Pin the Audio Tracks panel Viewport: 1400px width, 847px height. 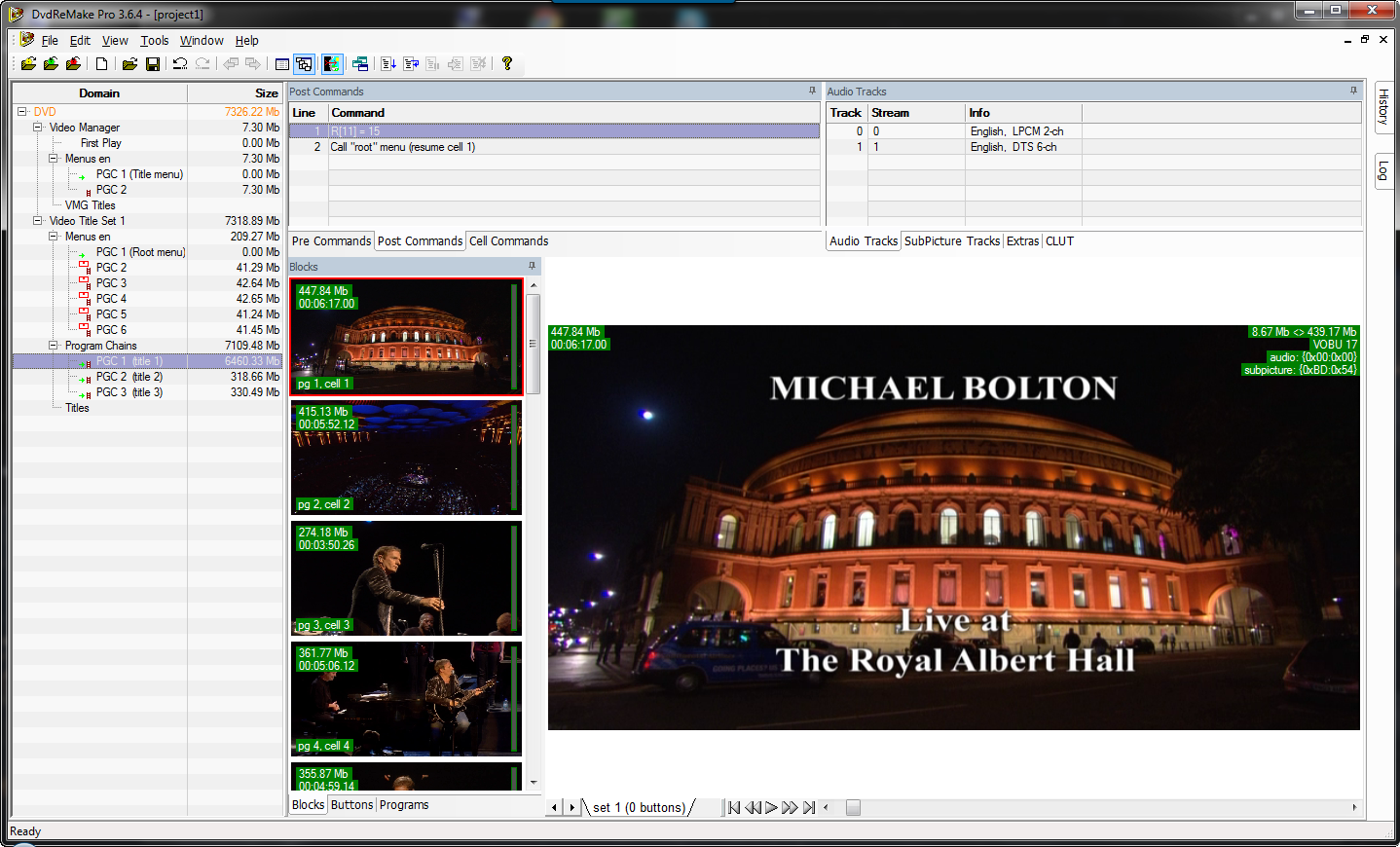tap(1353, 91)
